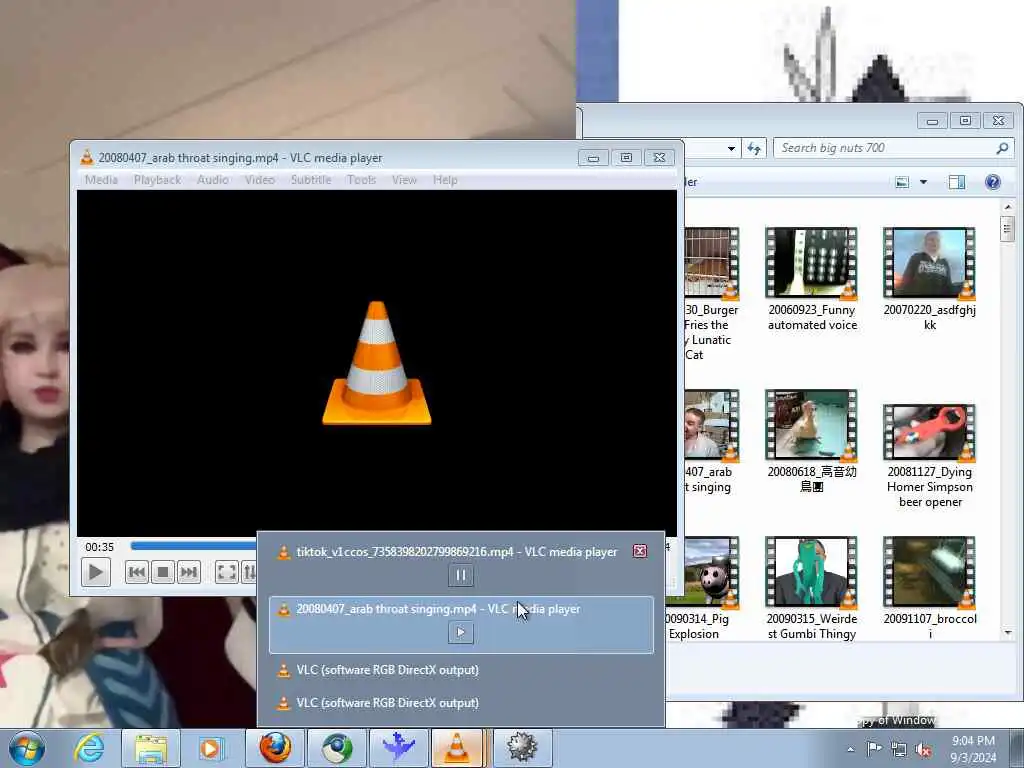
Task: Open the Subtitle menu
Action: click(311, 180)
